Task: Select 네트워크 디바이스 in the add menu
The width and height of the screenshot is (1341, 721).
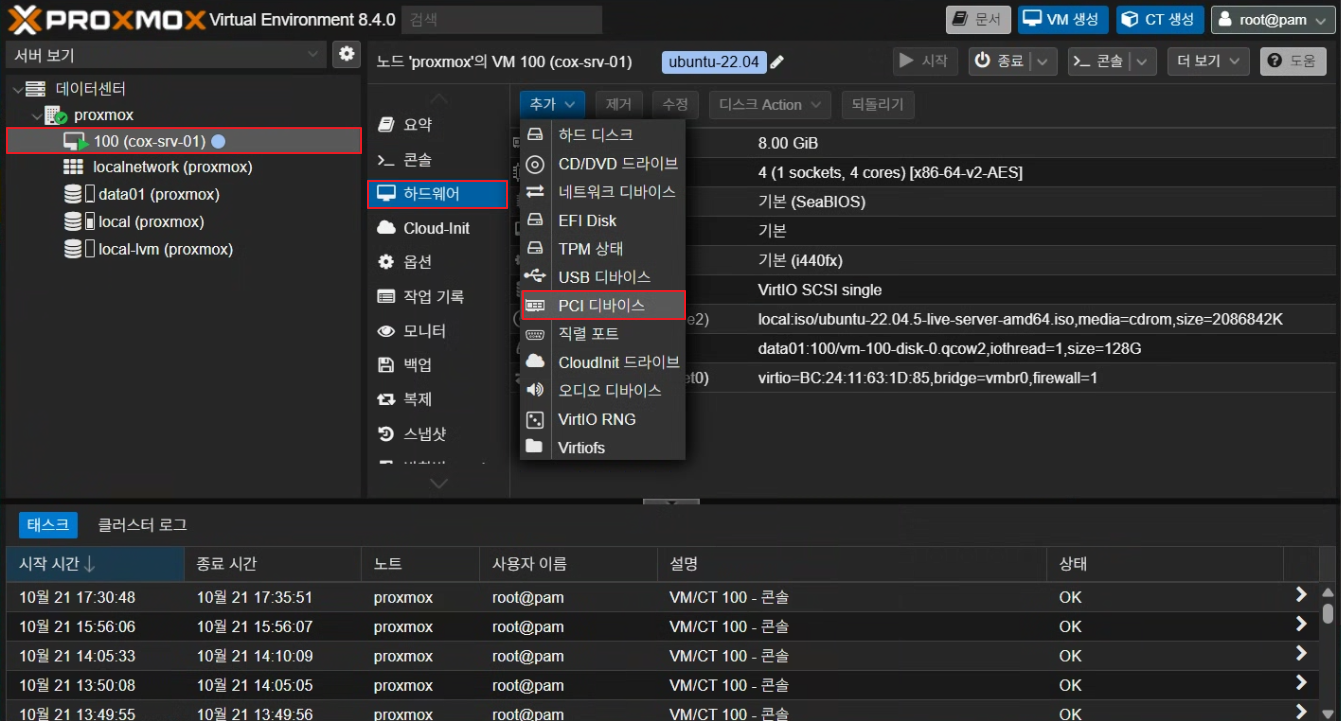Action: tap(603, 191)
